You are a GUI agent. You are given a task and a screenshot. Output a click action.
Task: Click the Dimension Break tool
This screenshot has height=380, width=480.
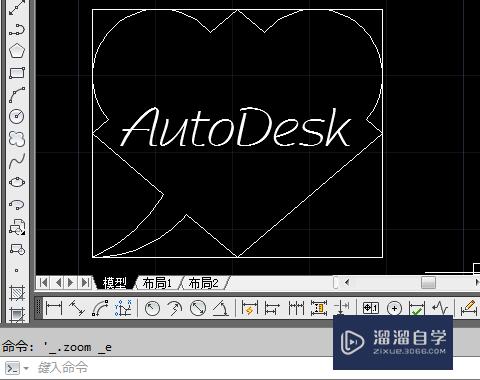pos(342,308)
